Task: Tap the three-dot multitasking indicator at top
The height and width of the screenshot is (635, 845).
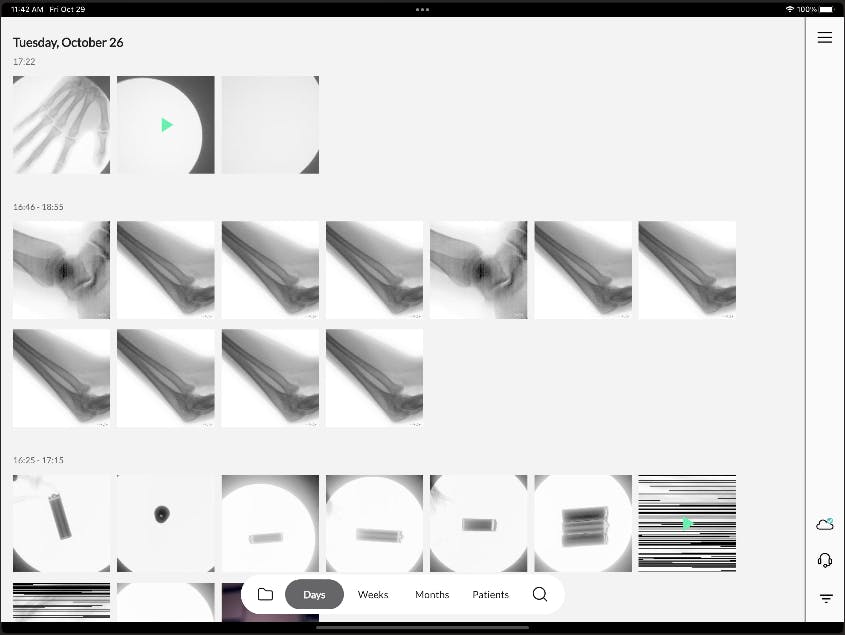Action: (x=422, y=9)
